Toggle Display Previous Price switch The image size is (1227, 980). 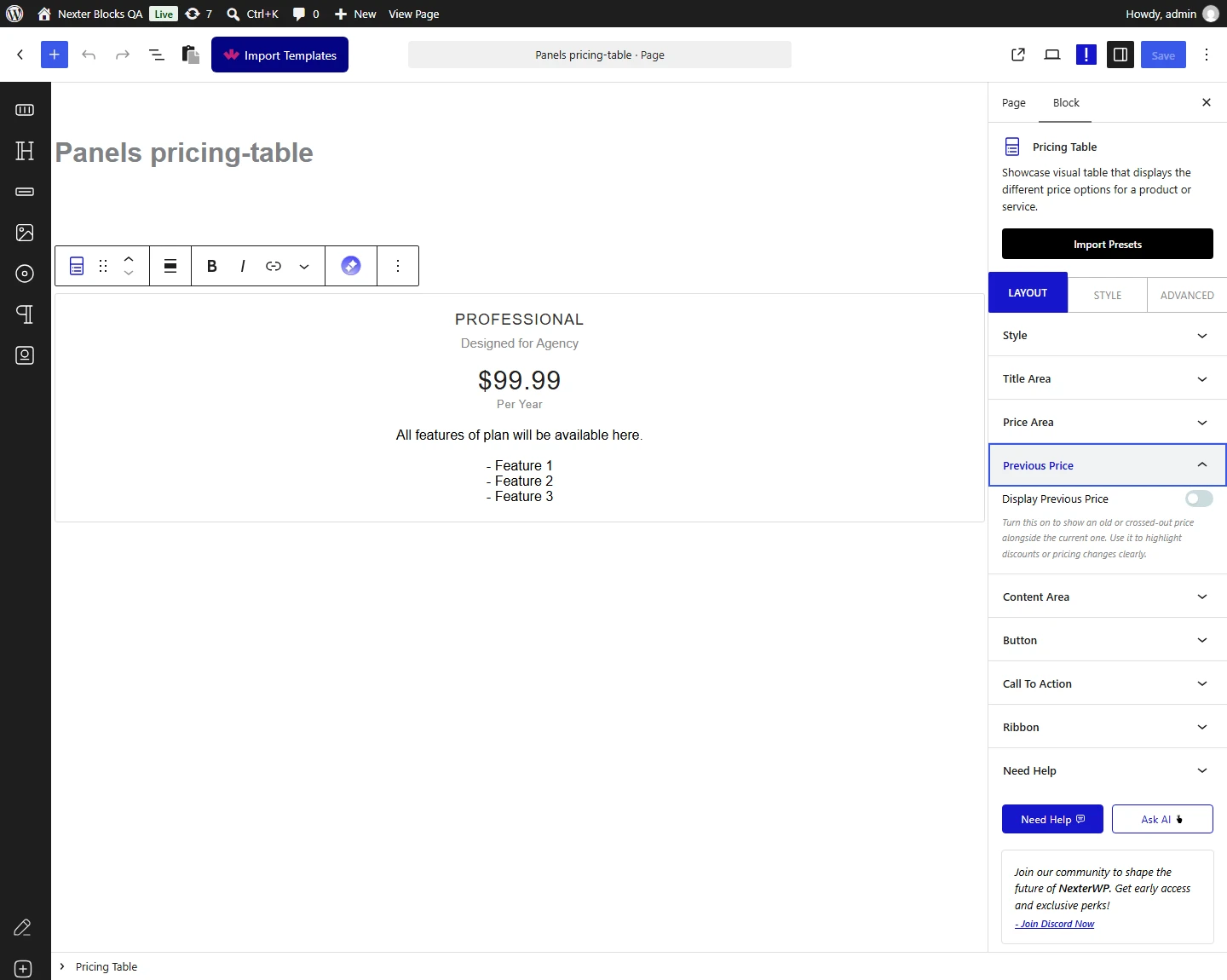[1199, 499]
